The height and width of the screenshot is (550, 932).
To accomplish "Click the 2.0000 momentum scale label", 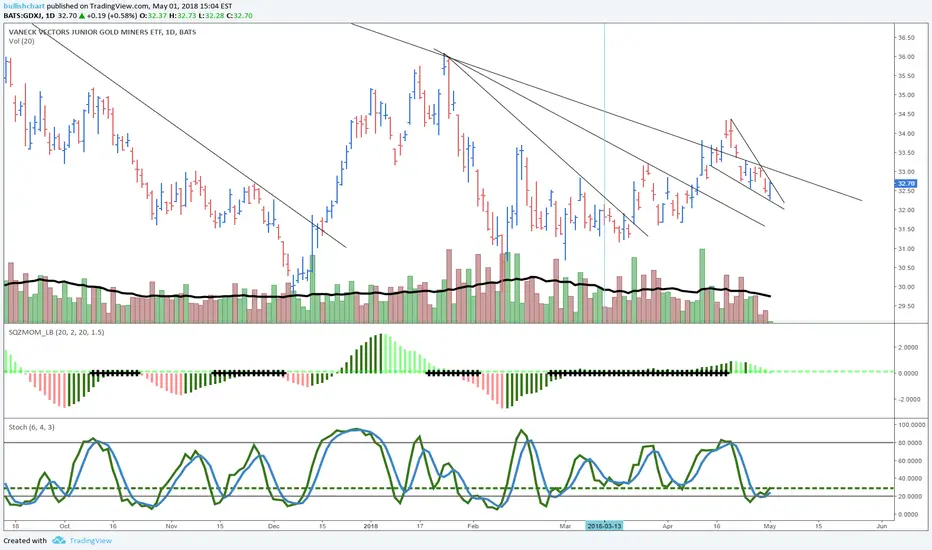I will pos(908,347).
